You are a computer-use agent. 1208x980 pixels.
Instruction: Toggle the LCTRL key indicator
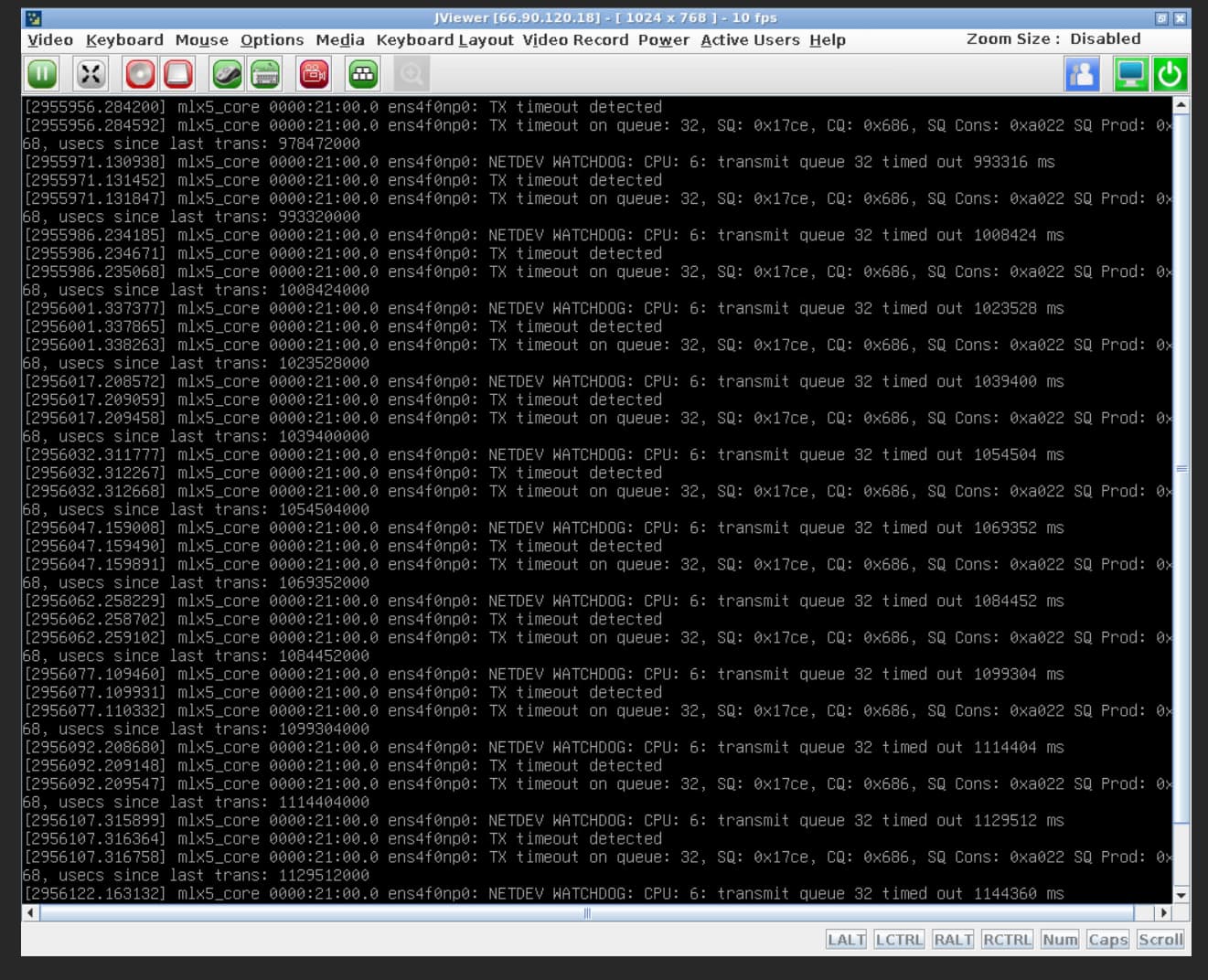click(899, 940)
